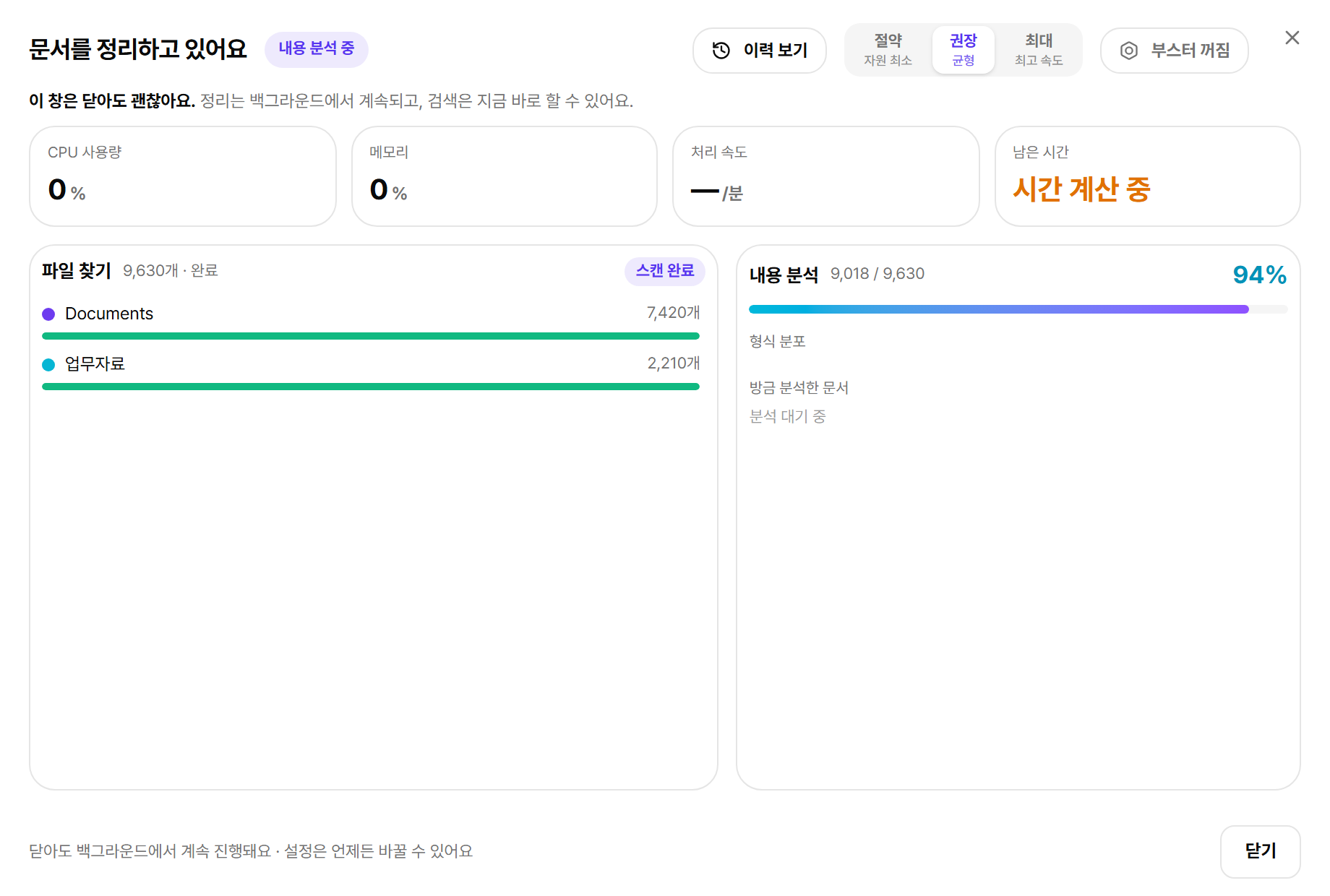Click the 형식 분포 label
The width and height of the screenshot is (1330, 896).
point(777,341)
